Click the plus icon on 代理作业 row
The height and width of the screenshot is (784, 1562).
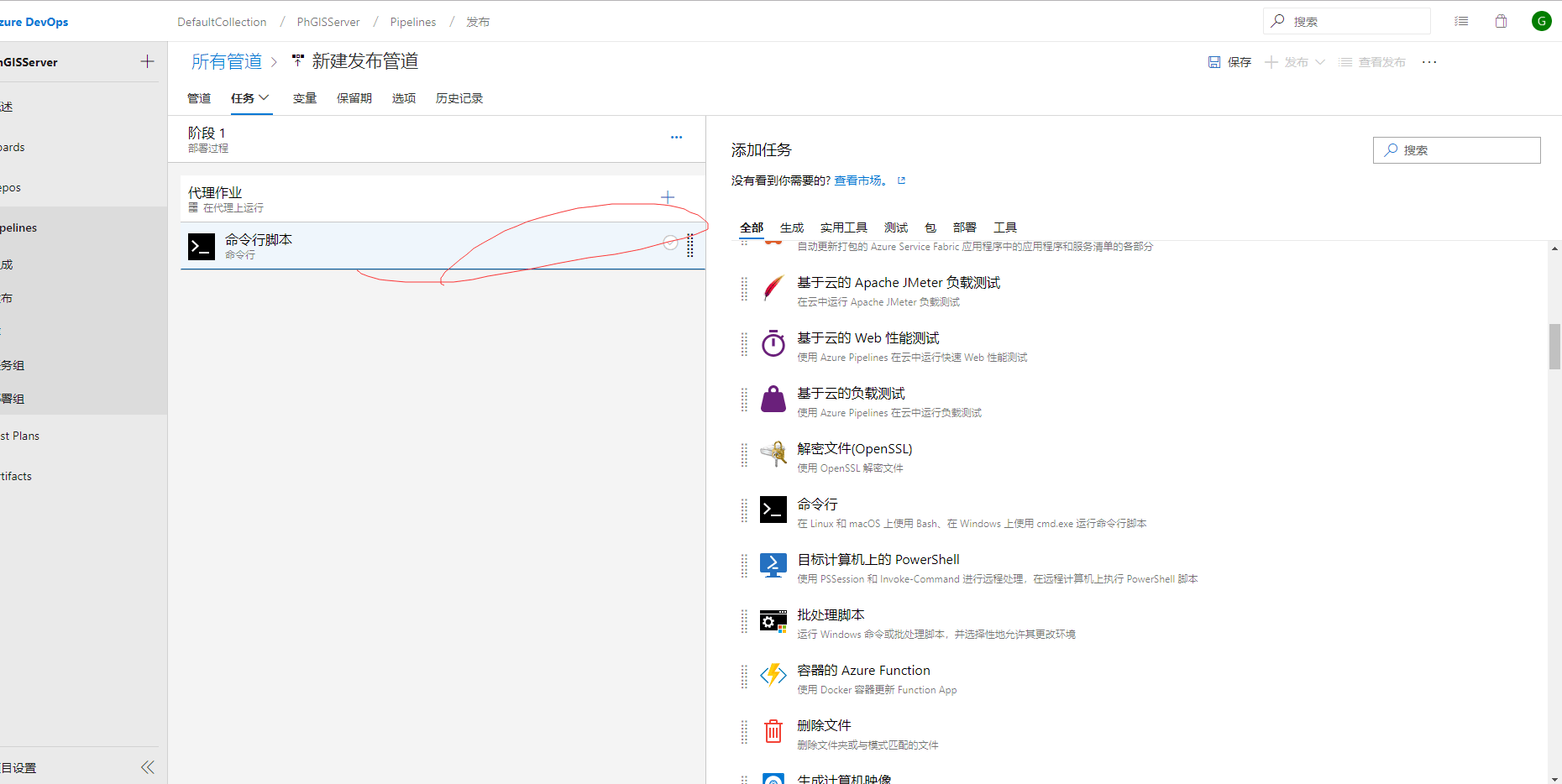[x=668, y=197]
